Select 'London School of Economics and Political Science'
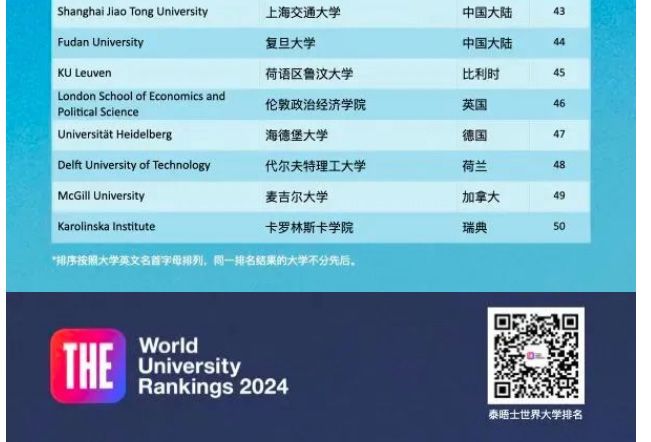 pos(141,104)
